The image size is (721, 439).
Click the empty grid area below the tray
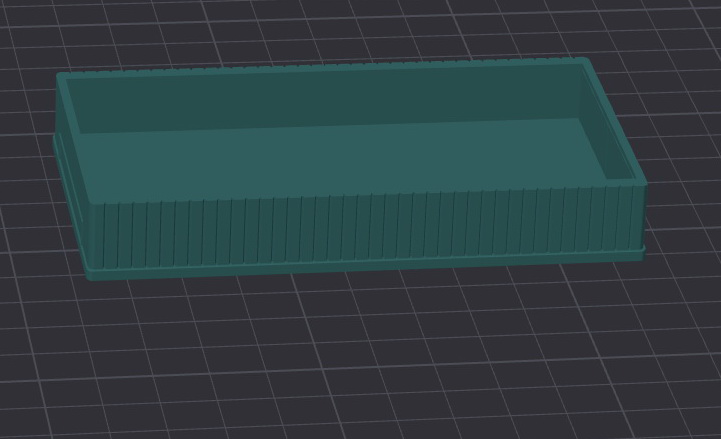[360, 360]
